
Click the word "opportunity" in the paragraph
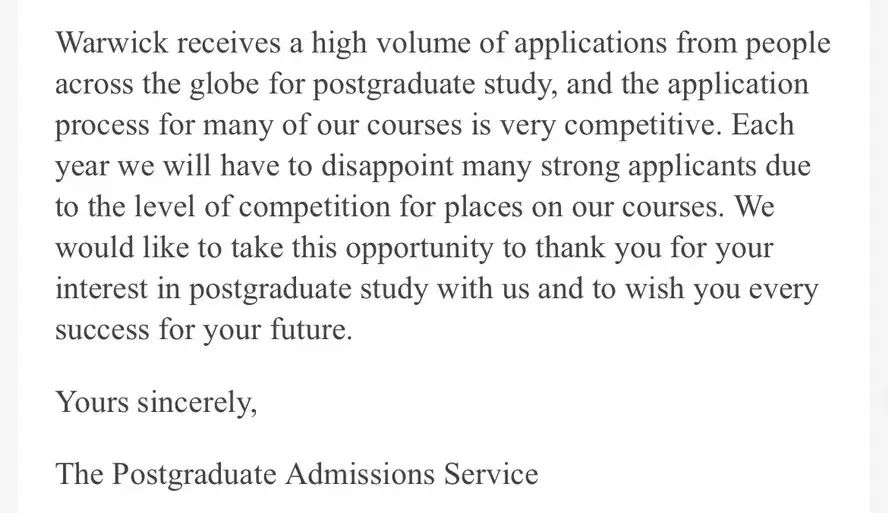pos(420,249)
